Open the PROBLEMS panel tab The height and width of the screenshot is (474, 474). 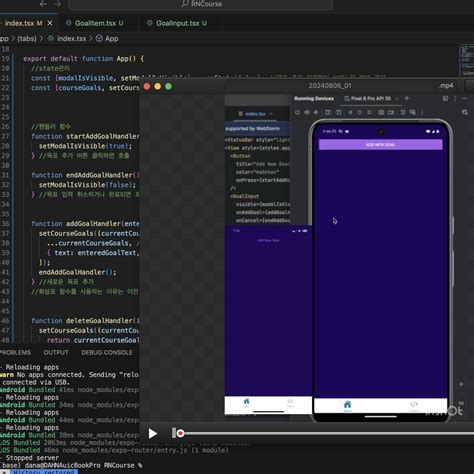(16, 352)
